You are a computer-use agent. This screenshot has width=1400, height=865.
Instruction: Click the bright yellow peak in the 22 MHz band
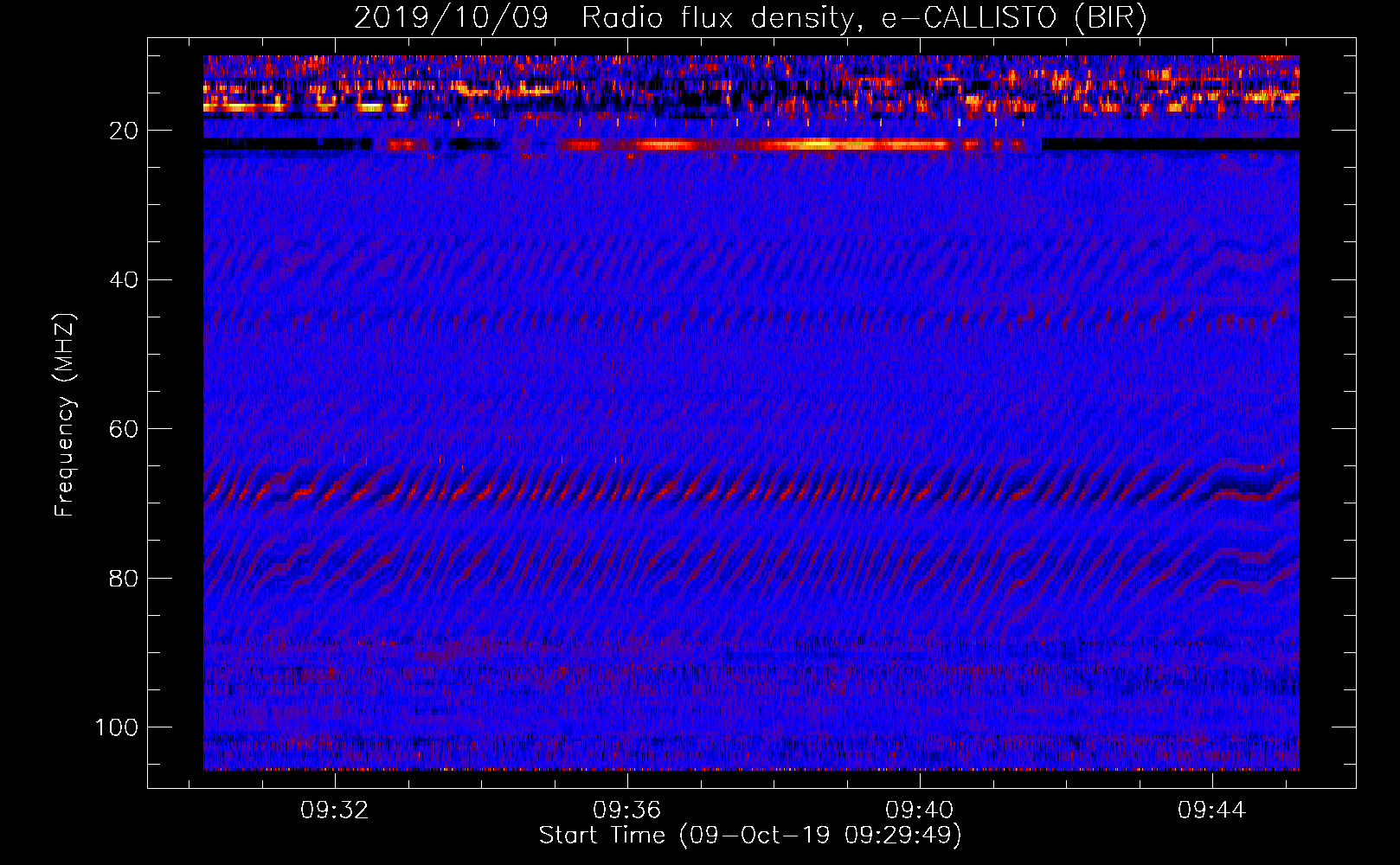coord(818,144)
